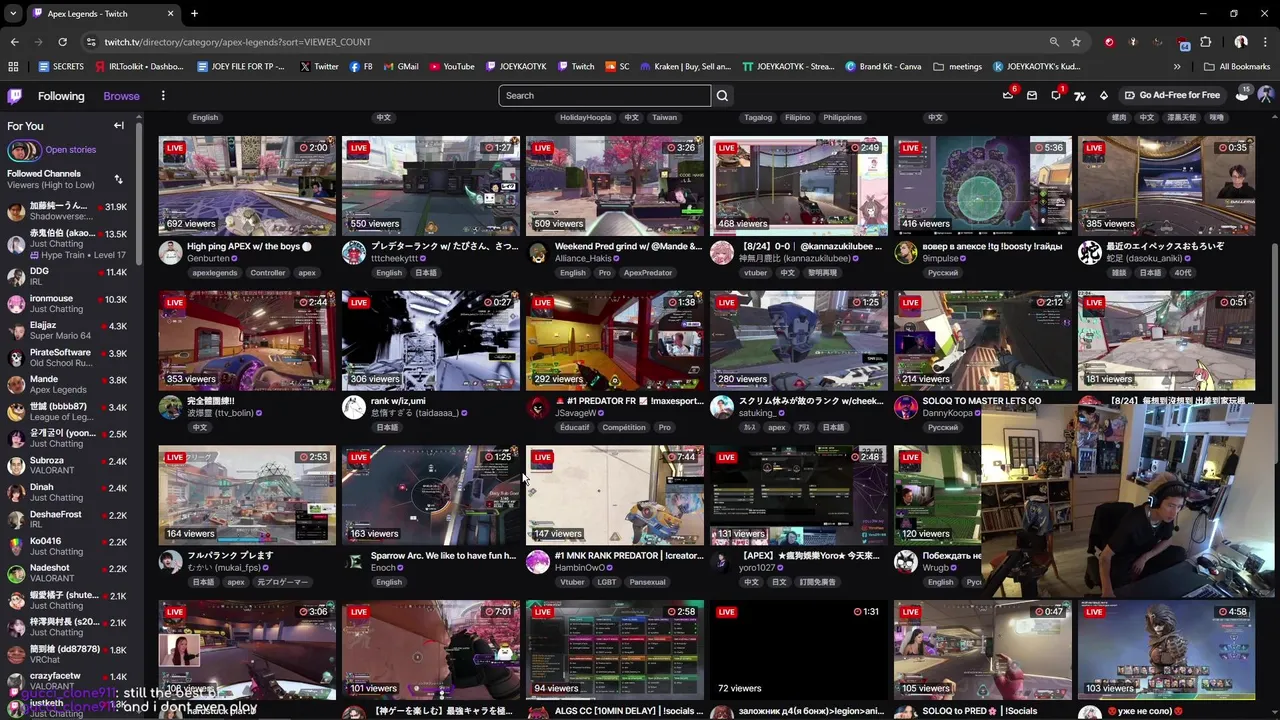Open the stream thumbnail with 353 viewers
The height and width of the screenshot is (720, 1280).
tap(247, 341)
